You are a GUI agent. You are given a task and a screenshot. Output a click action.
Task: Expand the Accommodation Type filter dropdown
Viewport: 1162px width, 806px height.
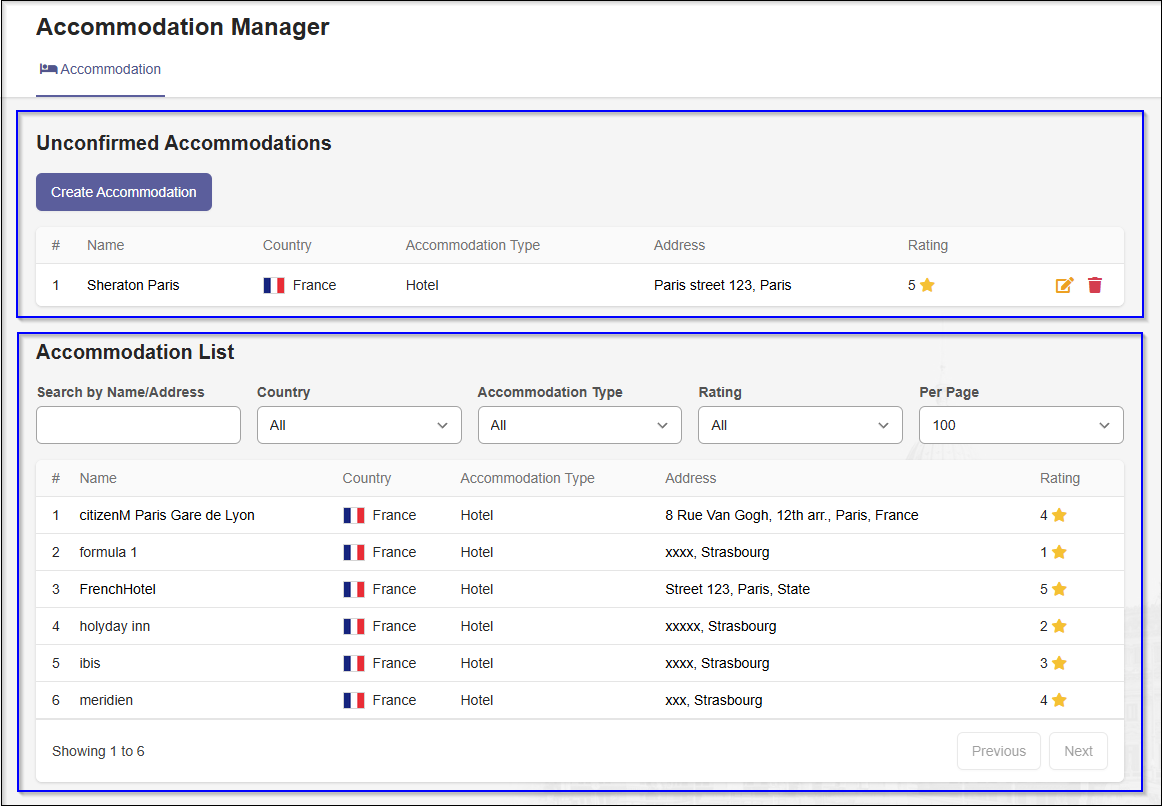tap(579, 425)
